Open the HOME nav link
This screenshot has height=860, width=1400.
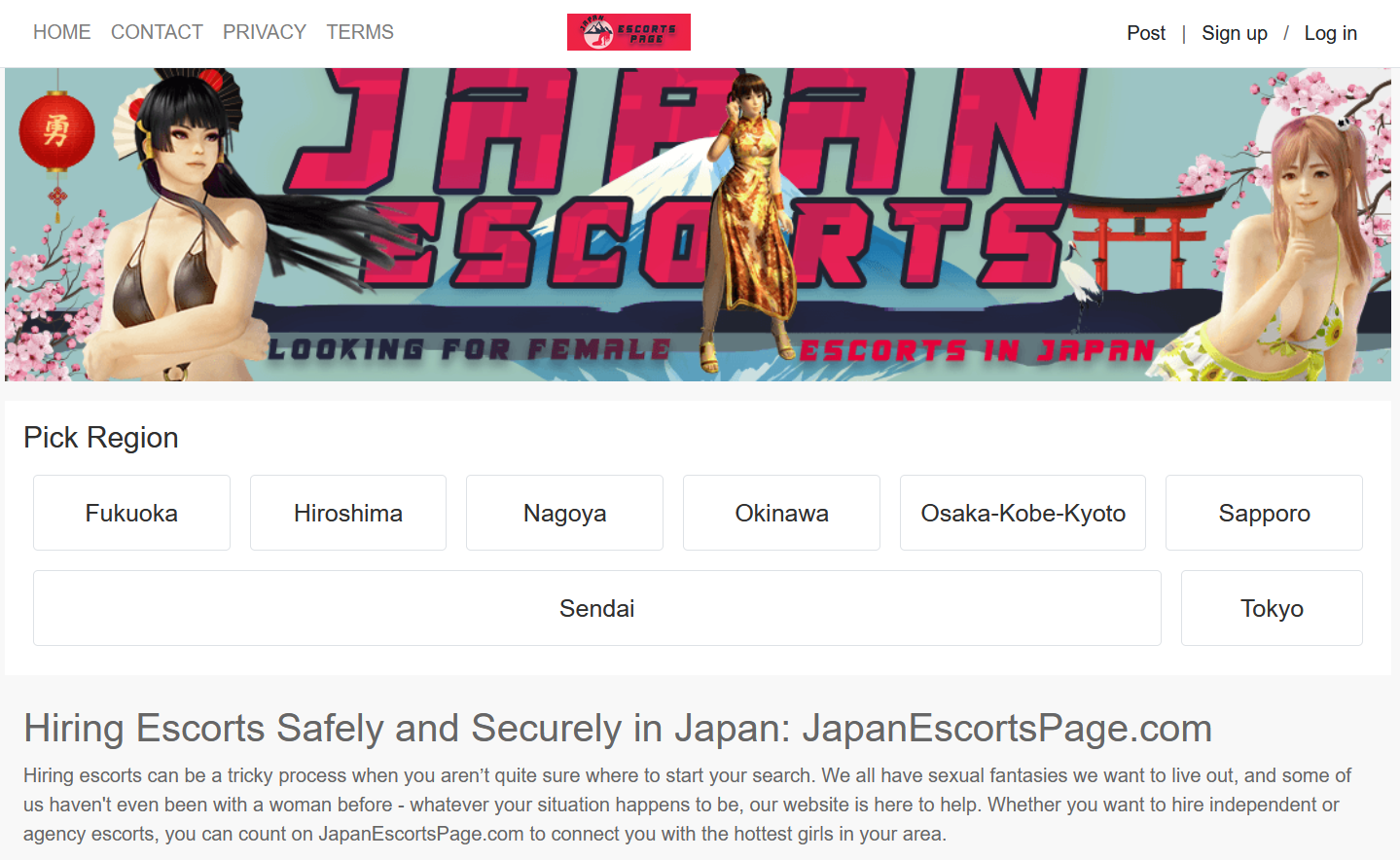(62, 32)
